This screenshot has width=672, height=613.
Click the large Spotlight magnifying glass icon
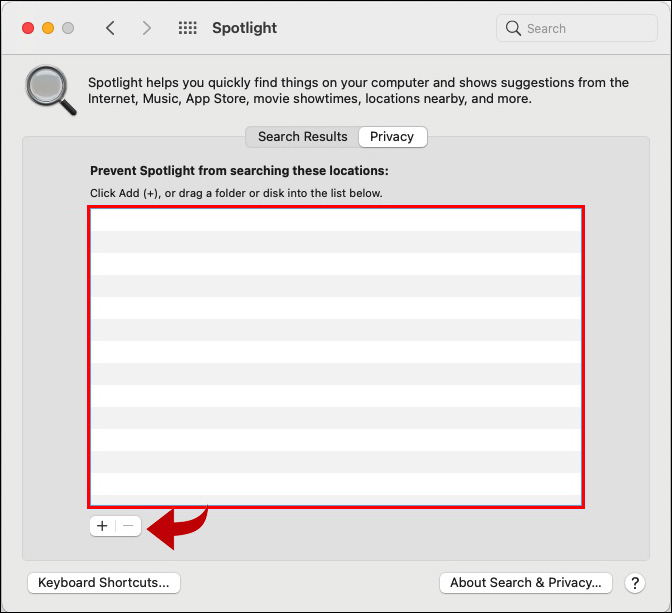[x=51, y=90]
